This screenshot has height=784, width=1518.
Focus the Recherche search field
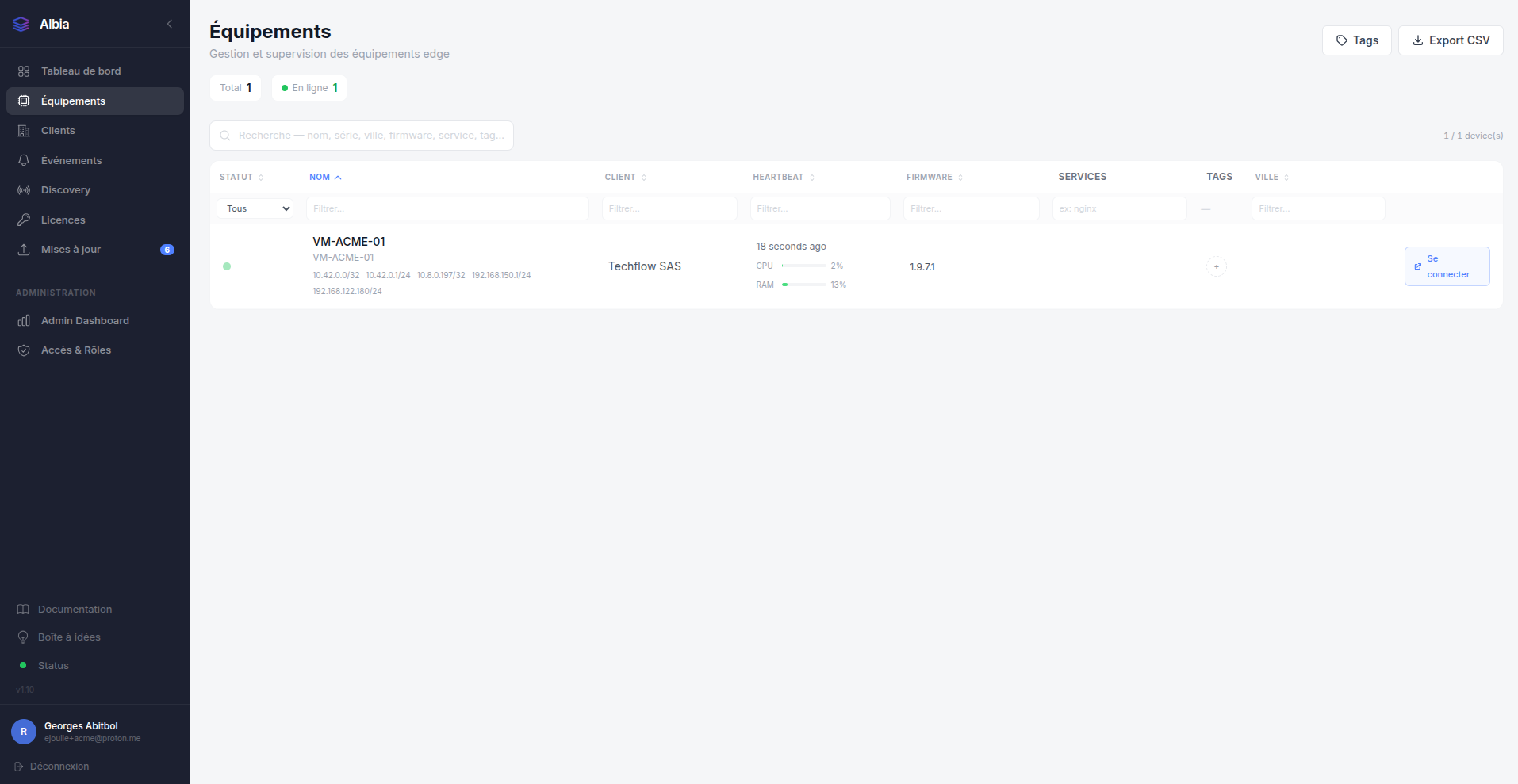click(x=362, y=136)
